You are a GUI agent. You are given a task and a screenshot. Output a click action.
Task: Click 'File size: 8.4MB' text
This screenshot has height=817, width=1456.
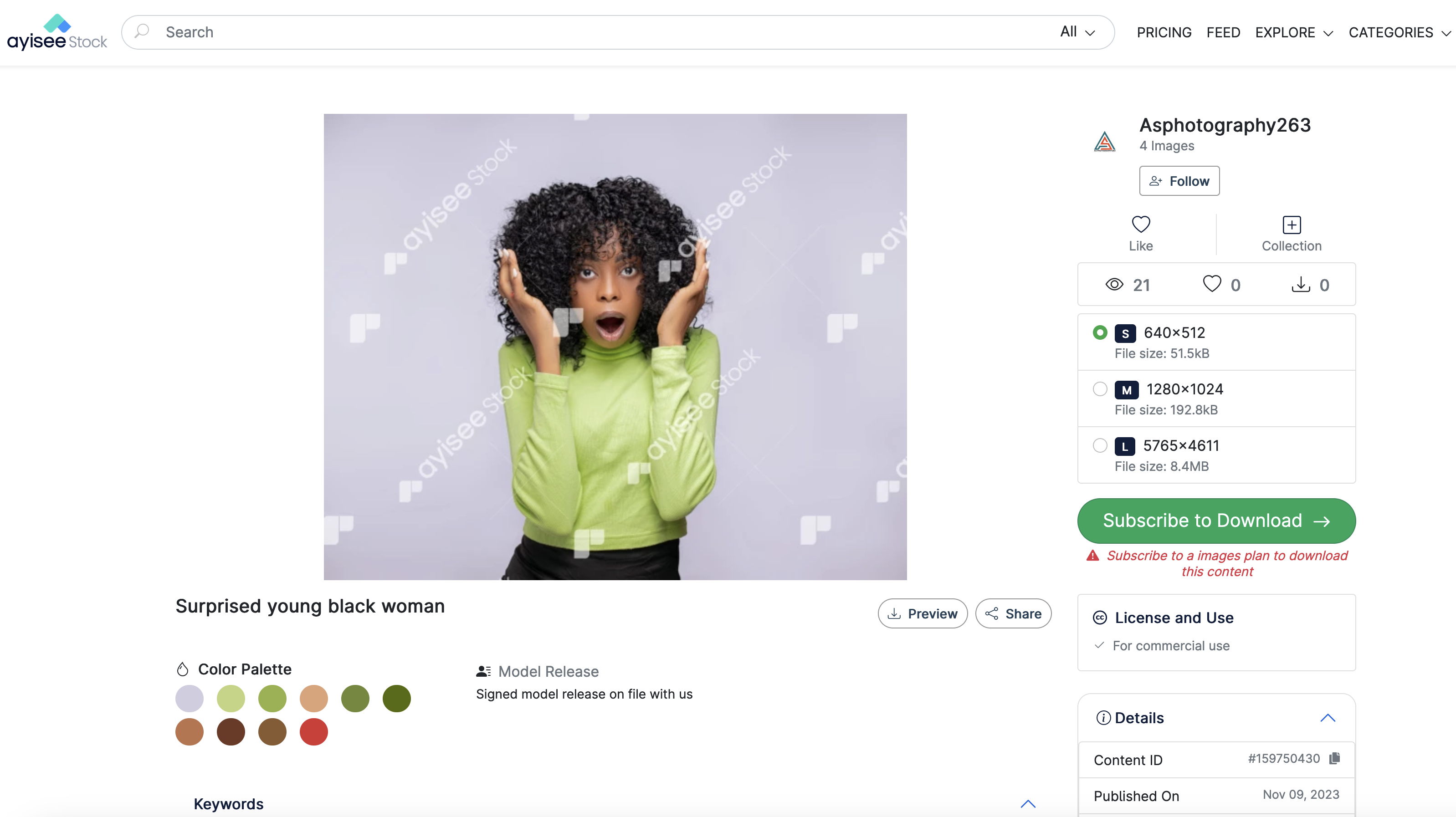coord(1162,466)
